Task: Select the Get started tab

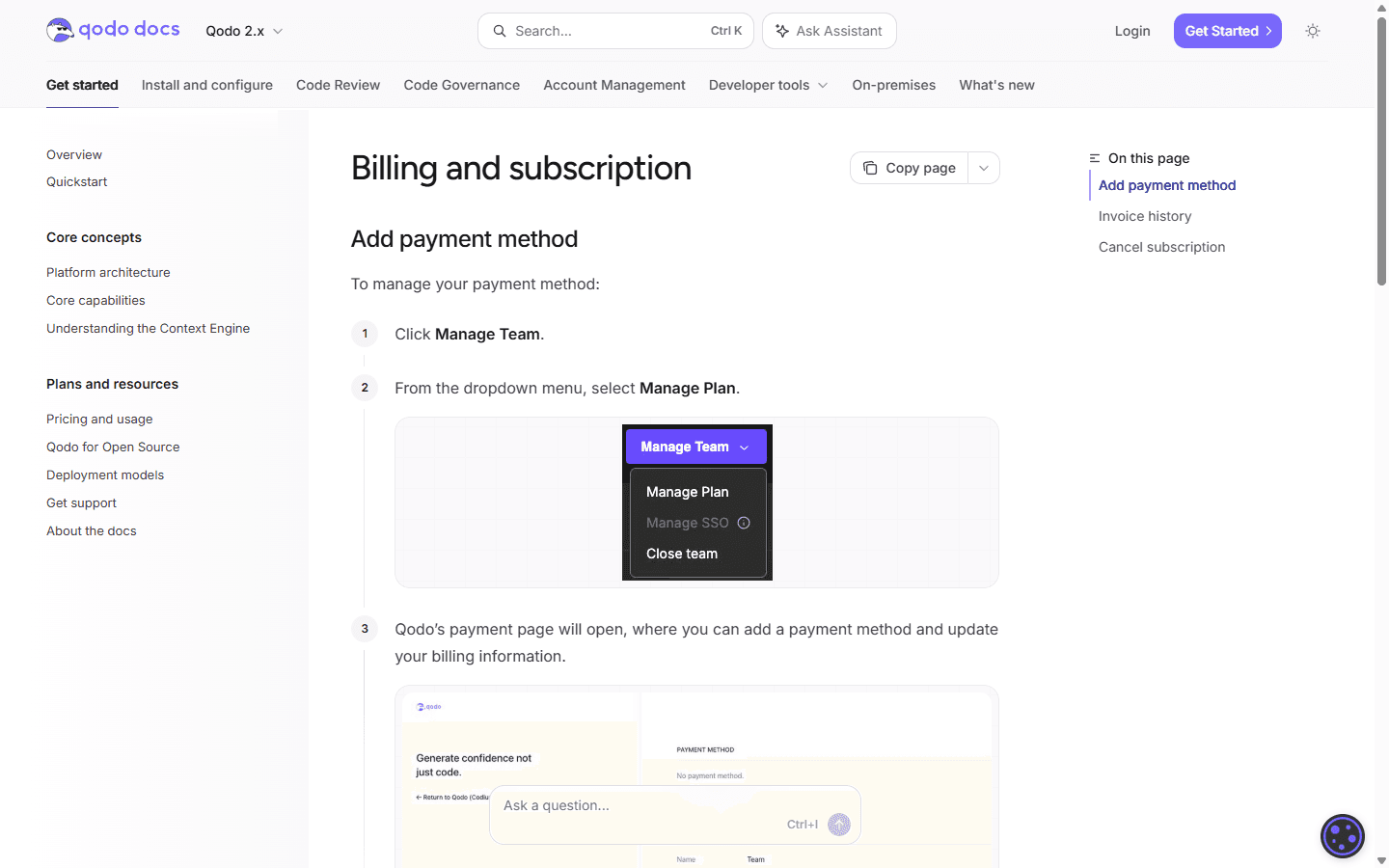Action: click(82, 85)
